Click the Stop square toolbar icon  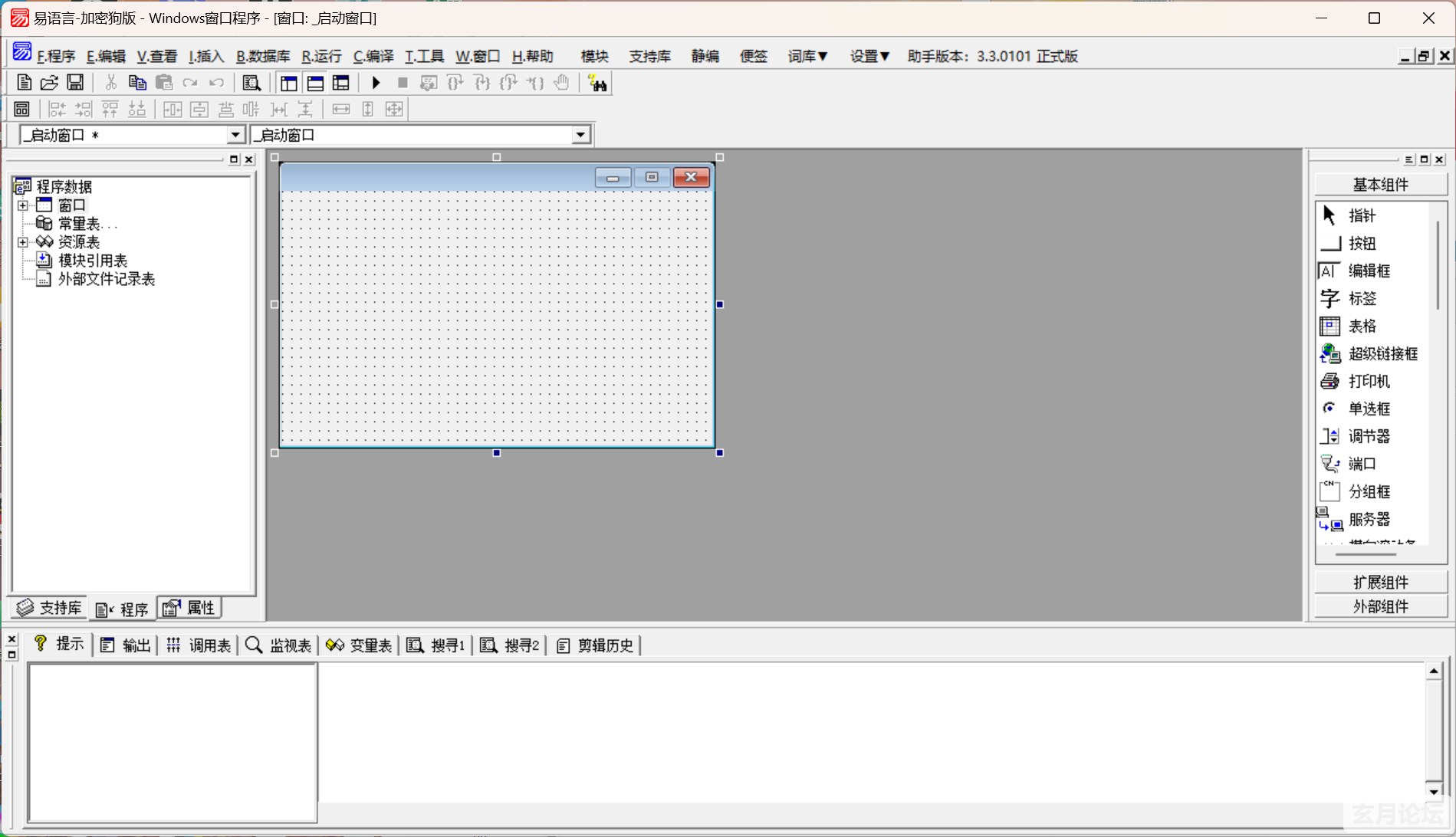tap(403, 83)
